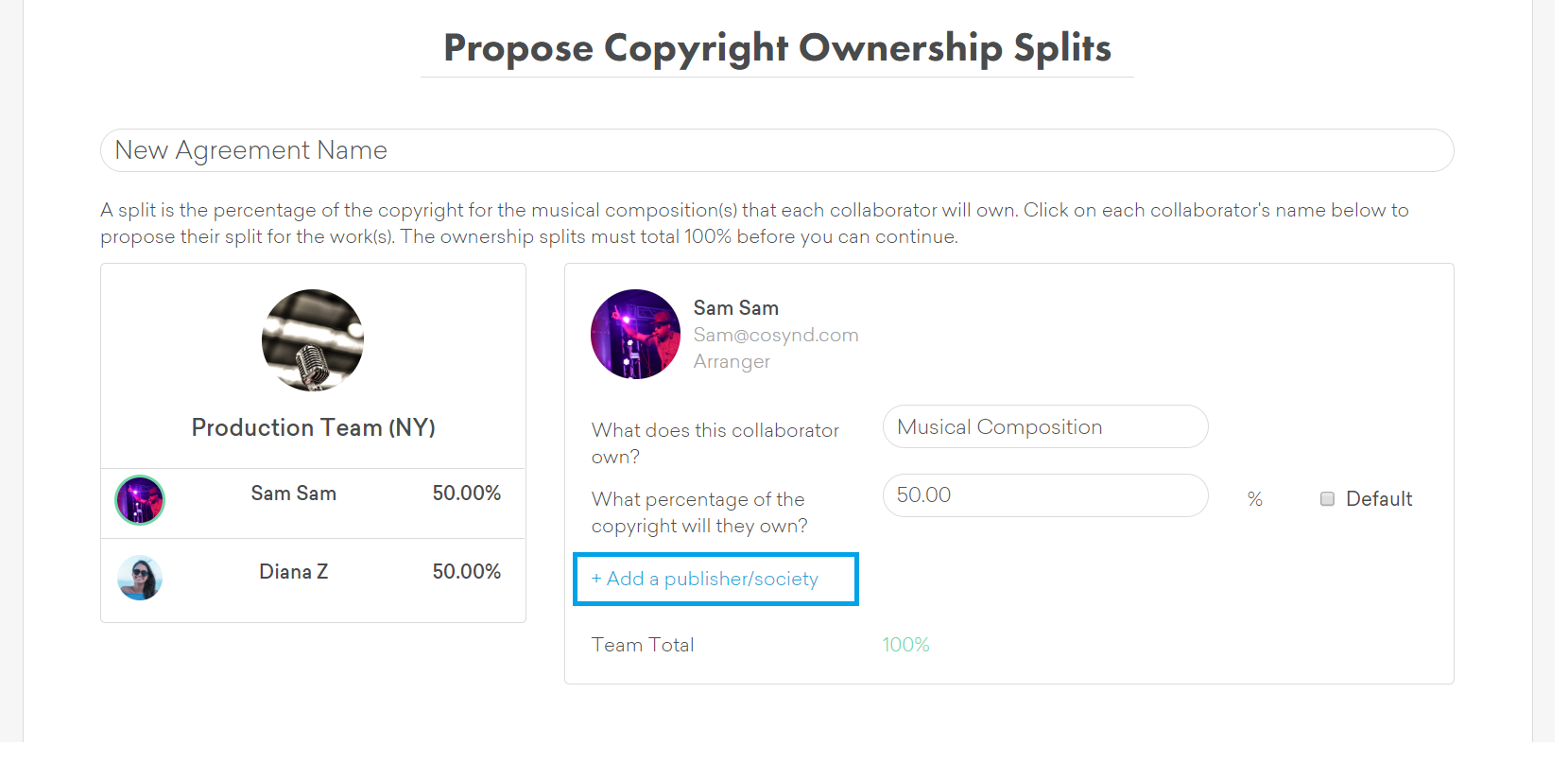The image size is (1568, 780).
Task: Select Diana Z's avatar in team list
Action: point(140,578)
